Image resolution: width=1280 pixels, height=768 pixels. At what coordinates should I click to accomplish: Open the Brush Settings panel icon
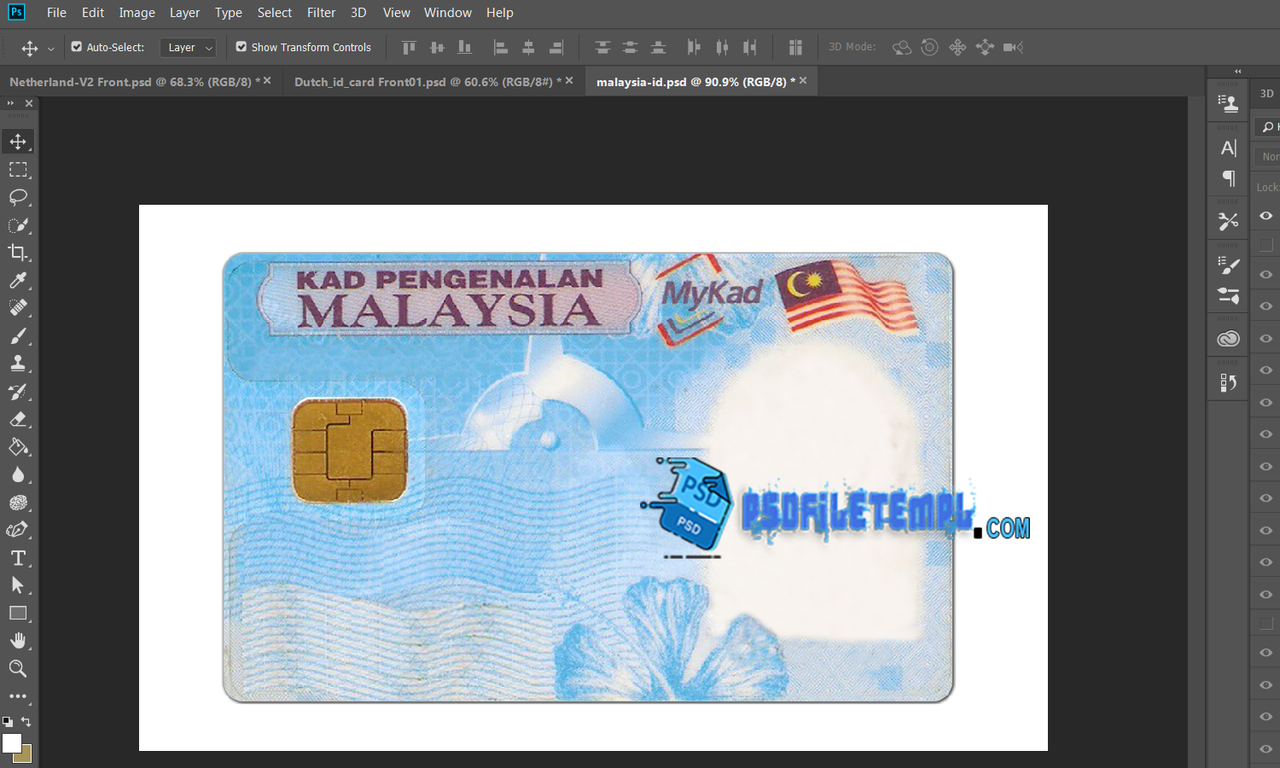pyautogui.click(x=1228, y=265)
